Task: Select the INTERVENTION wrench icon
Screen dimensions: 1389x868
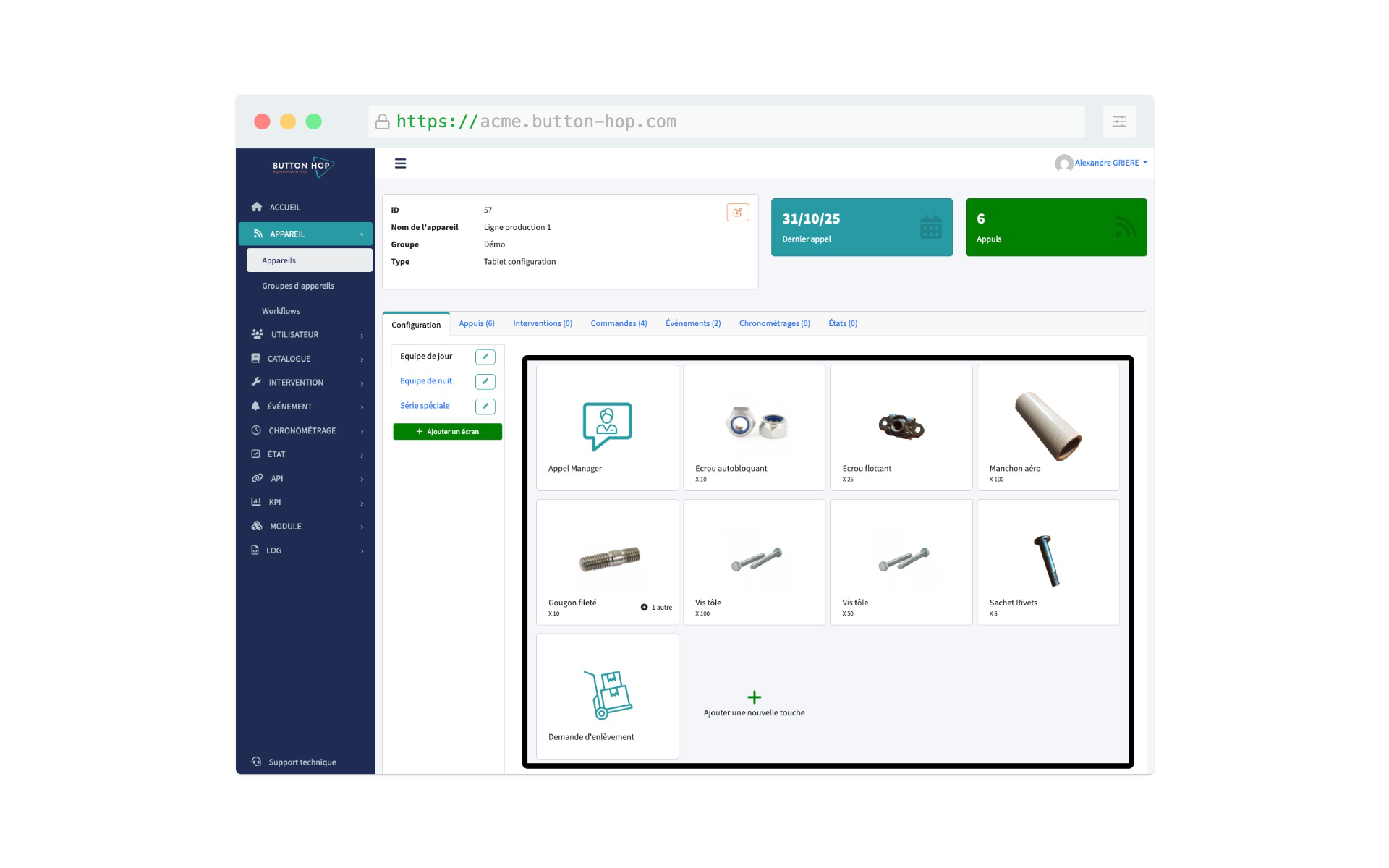Action: point(257,382)
